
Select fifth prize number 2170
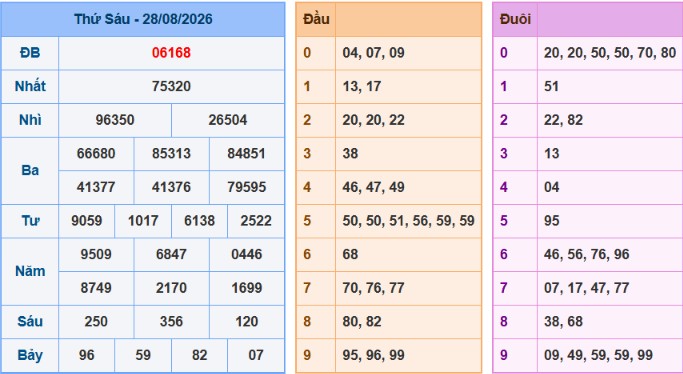(171, 287)
